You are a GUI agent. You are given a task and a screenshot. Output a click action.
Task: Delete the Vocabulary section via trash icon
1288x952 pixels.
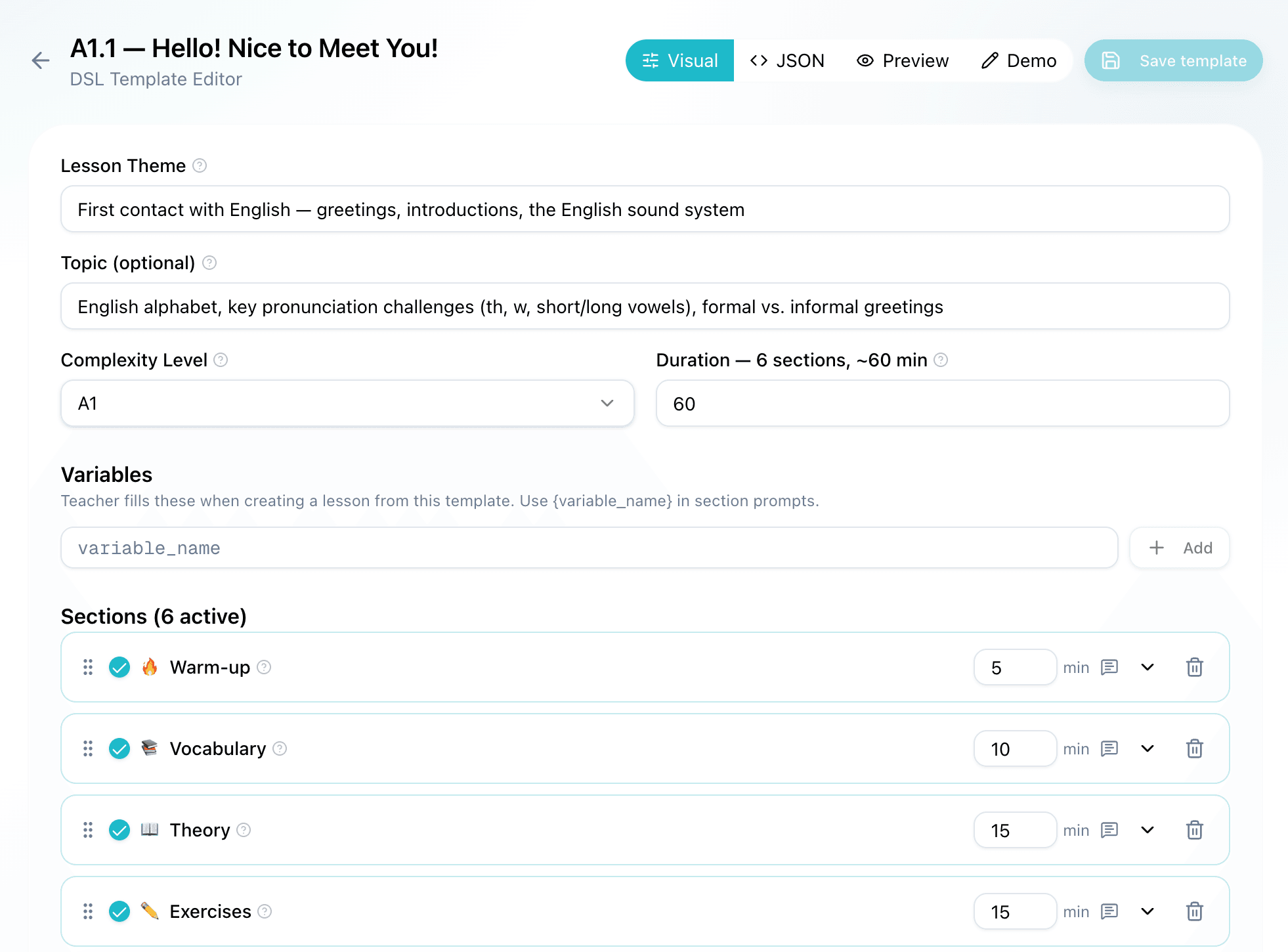point(1195,748)
